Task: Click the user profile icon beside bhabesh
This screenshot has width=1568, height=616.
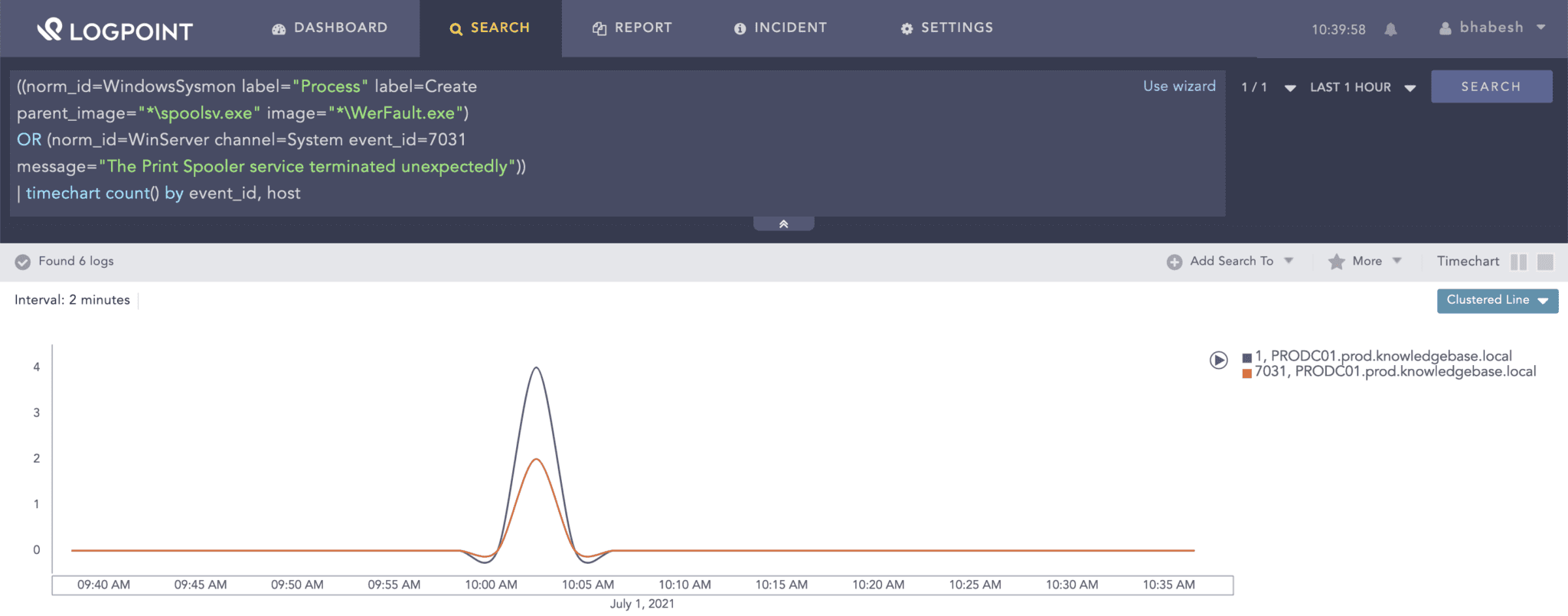Action: click(x=1445, y=28)
